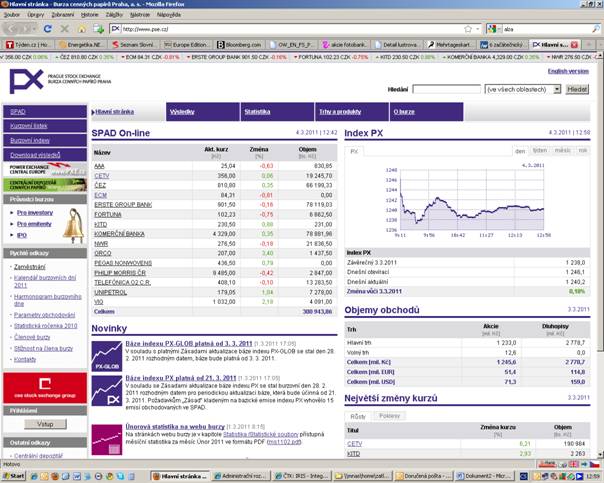Click the PX Prague Stock Exchange logo
The image size is (604, 483).
26,81
